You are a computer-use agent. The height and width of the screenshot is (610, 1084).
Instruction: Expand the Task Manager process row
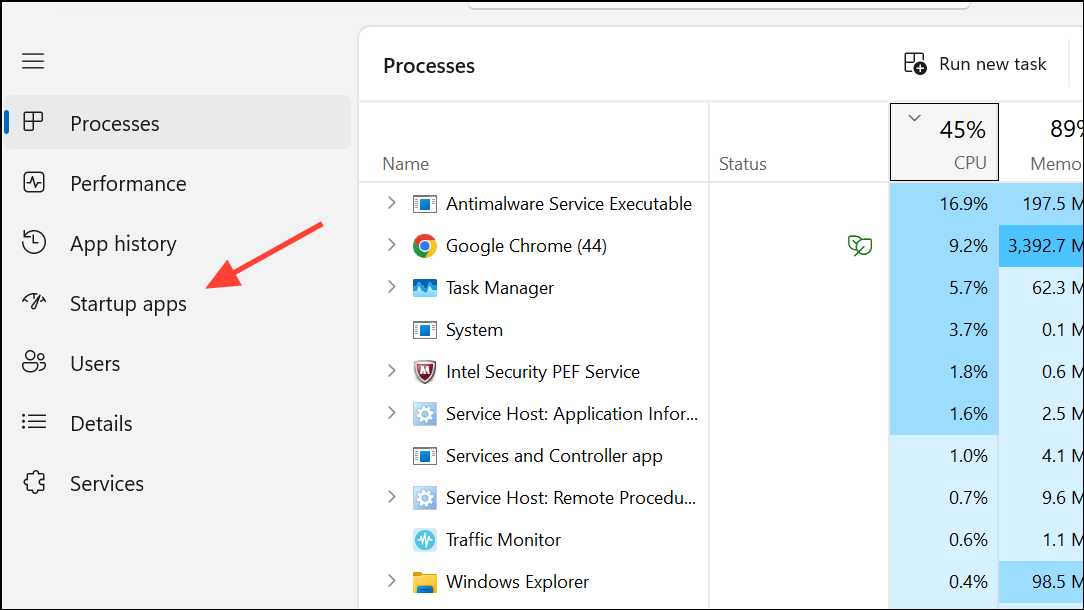(x=391, y=286)
